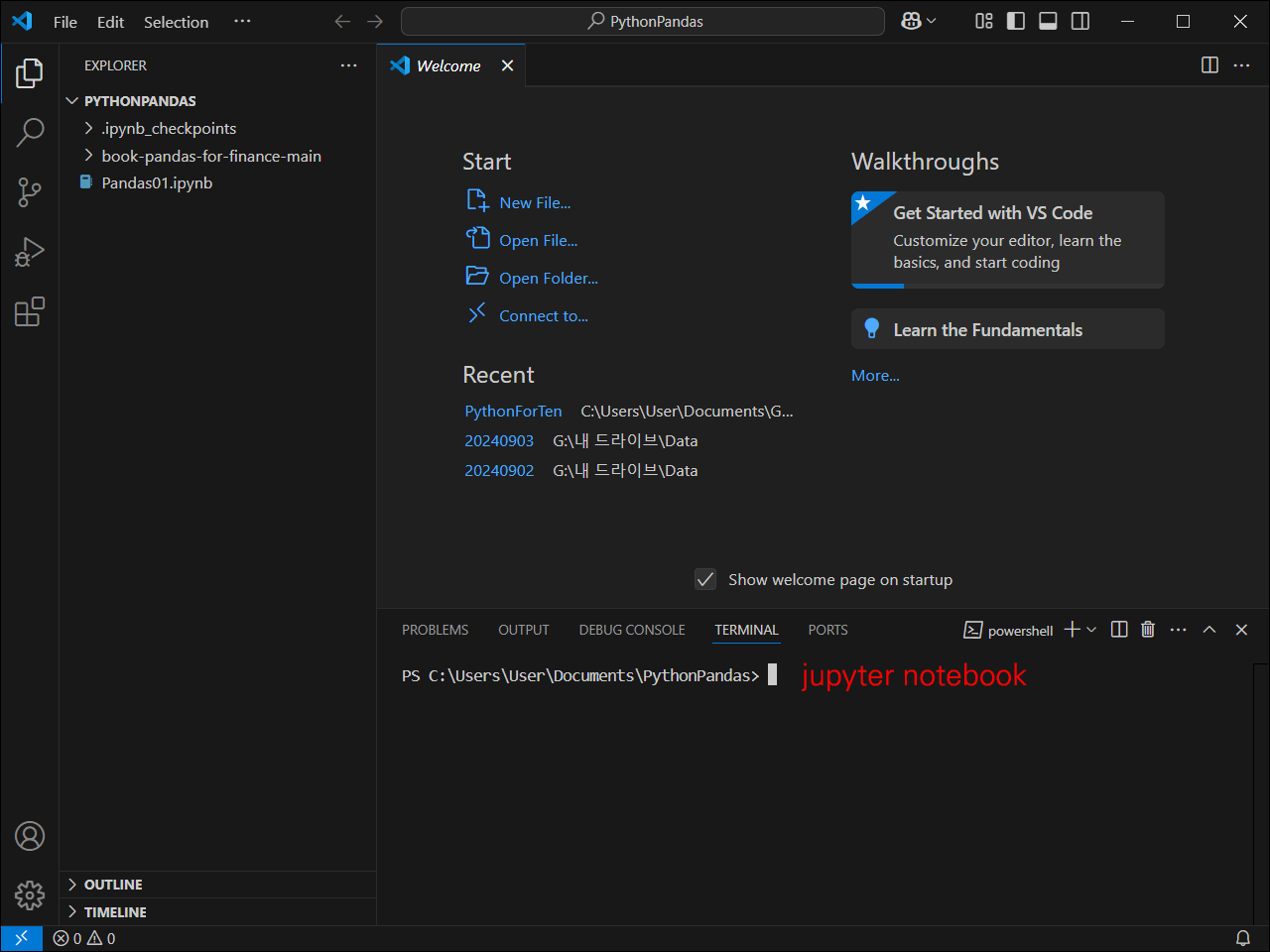Screen dimensions: 1270x952
Task: Open the Copilot chat icon
Action: (x=911, y=21)
